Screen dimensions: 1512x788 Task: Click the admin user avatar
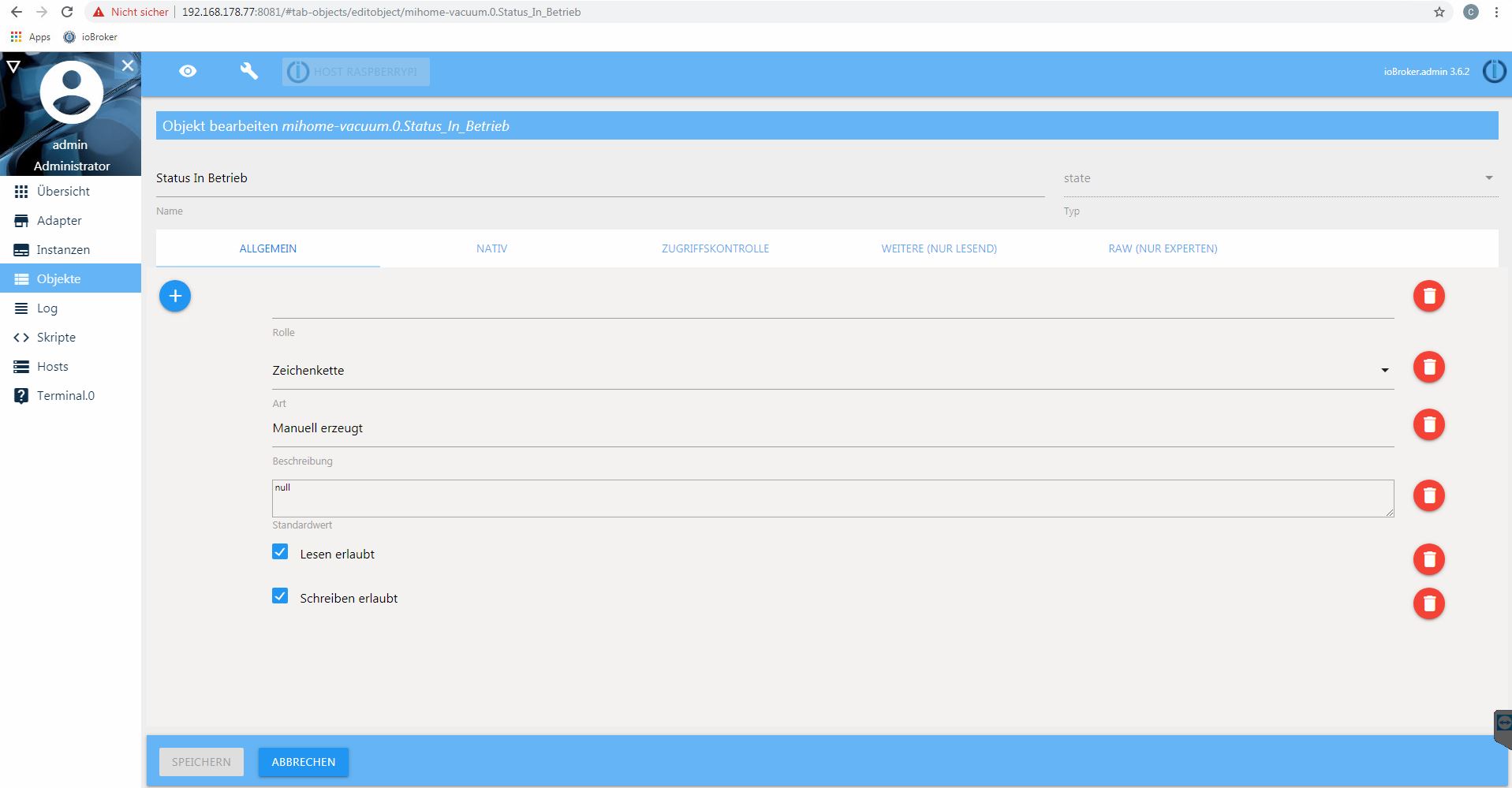71,92
